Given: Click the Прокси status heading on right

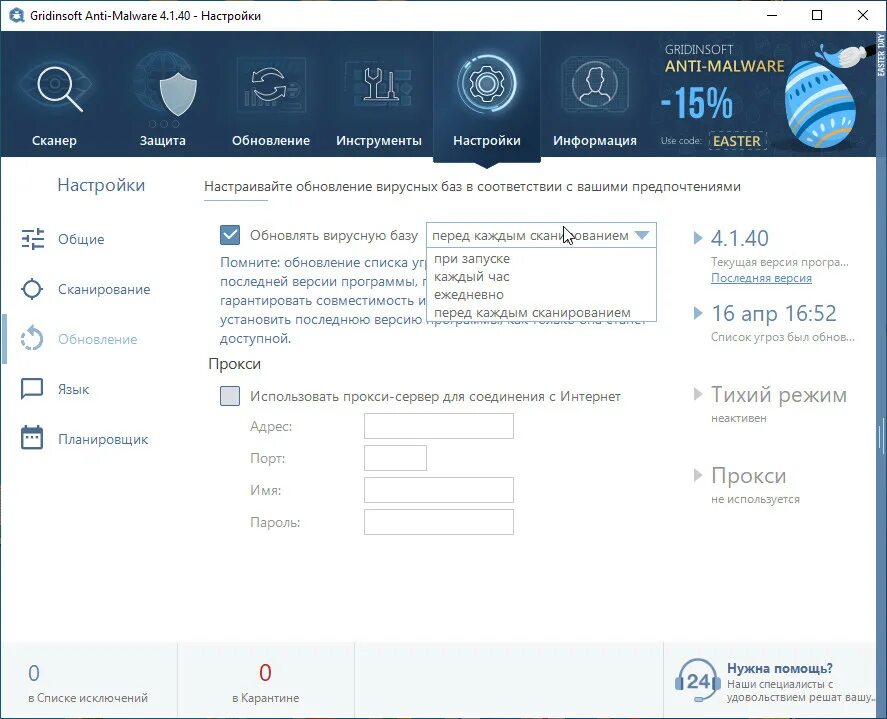Looking at the screenshot, I should click(x=748, y=475).
